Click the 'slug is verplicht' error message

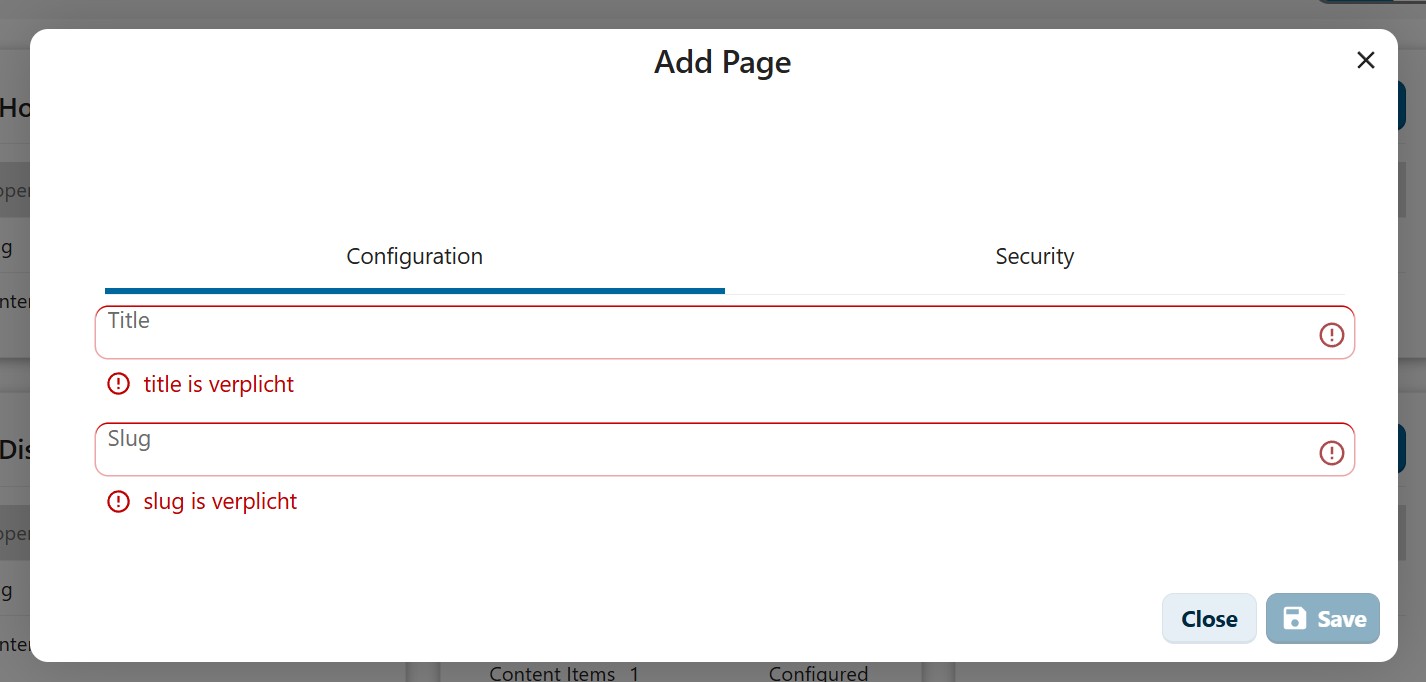coord(220,501)
